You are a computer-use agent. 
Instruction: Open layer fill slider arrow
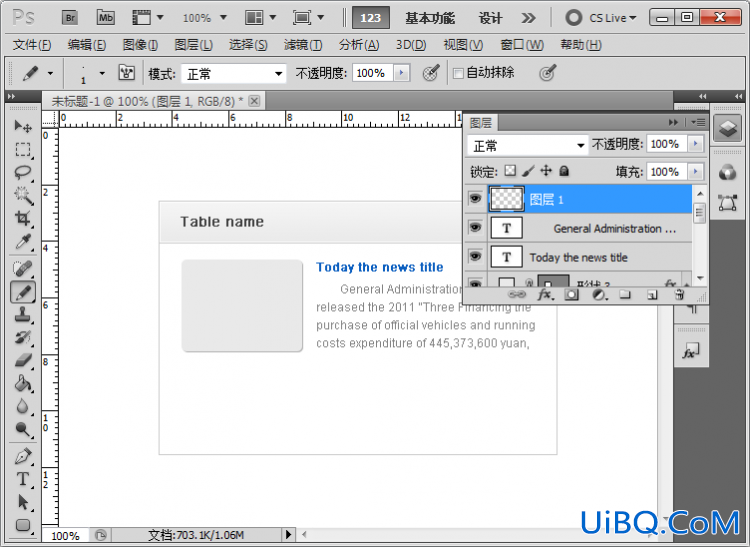[x=695, y=171]
